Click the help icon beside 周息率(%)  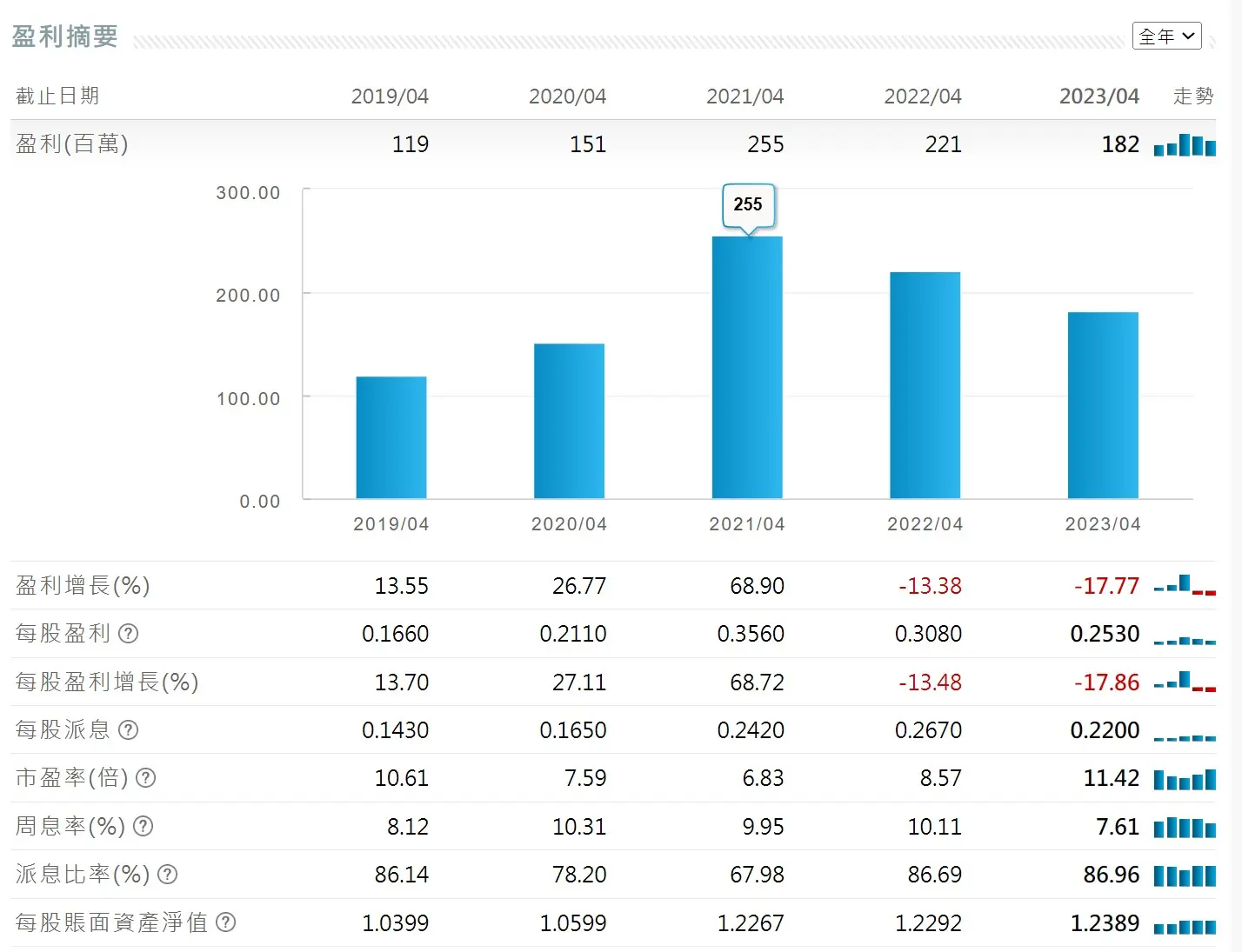click(x=144, y=826)
